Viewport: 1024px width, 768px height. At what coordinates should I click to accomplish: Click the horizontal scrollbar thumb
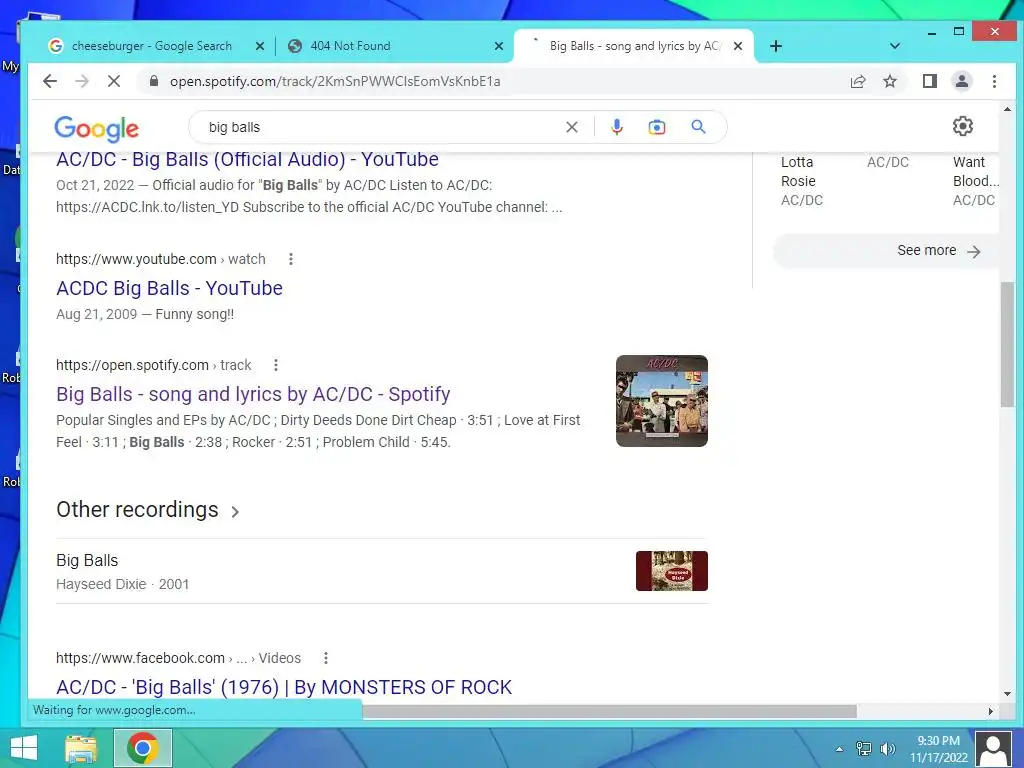(x=609, y=711)
